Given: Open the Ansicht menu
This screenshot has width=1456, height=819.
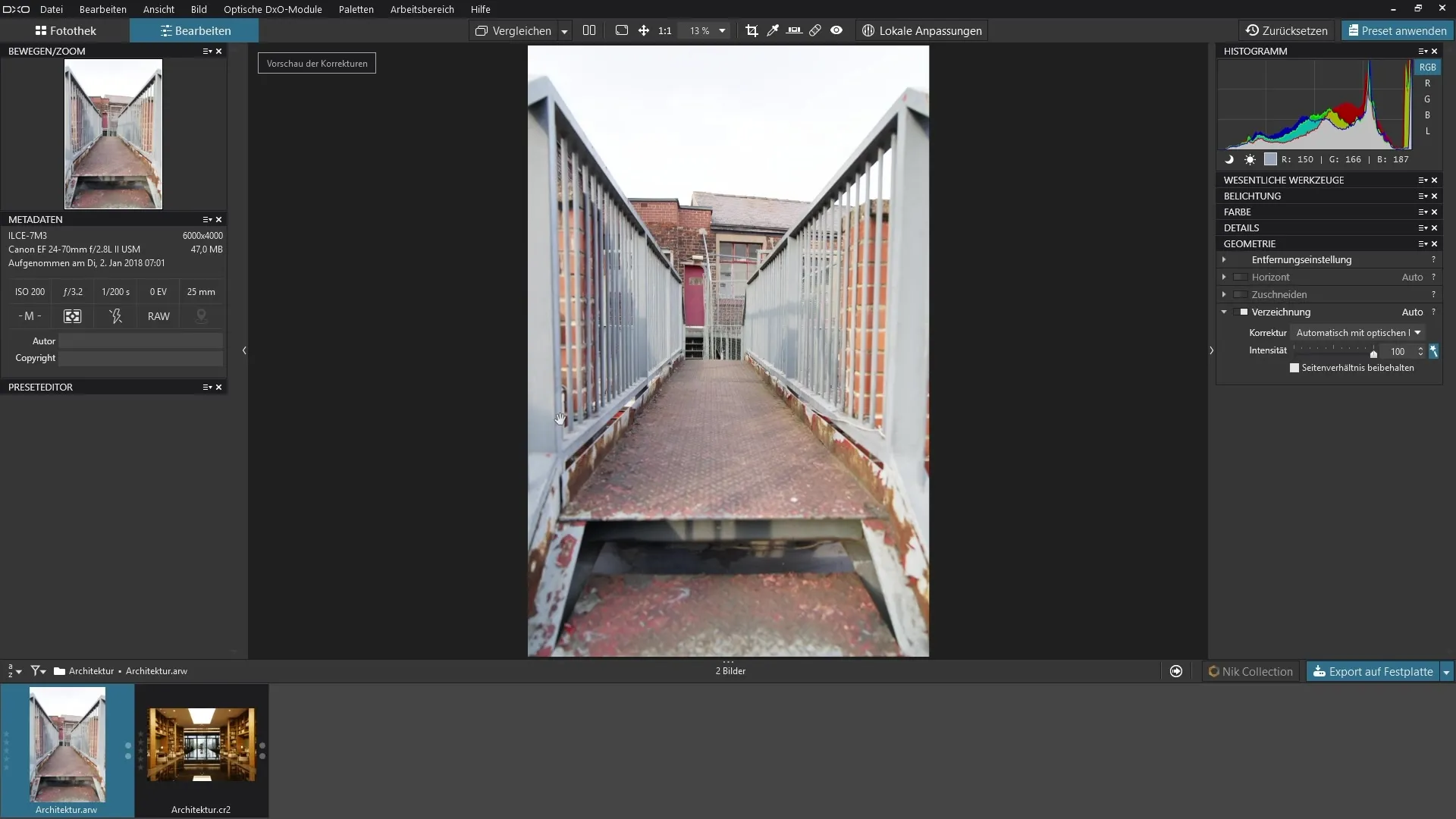Looking at the screenshot, I should pos(158,9).
